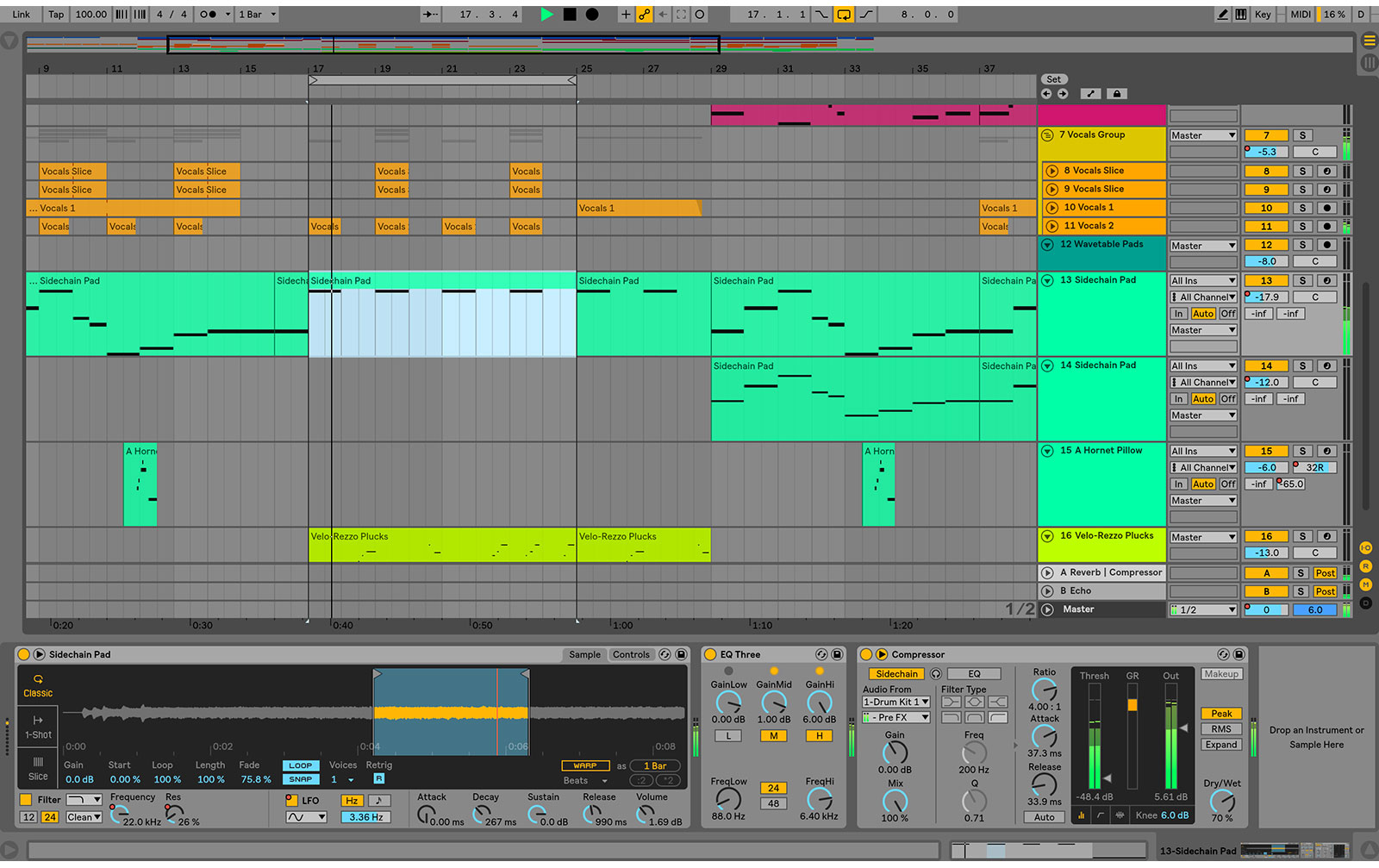Save preset icon on Compressor device
This screenshot has height=868, width=1379.
coord(1239,654)
